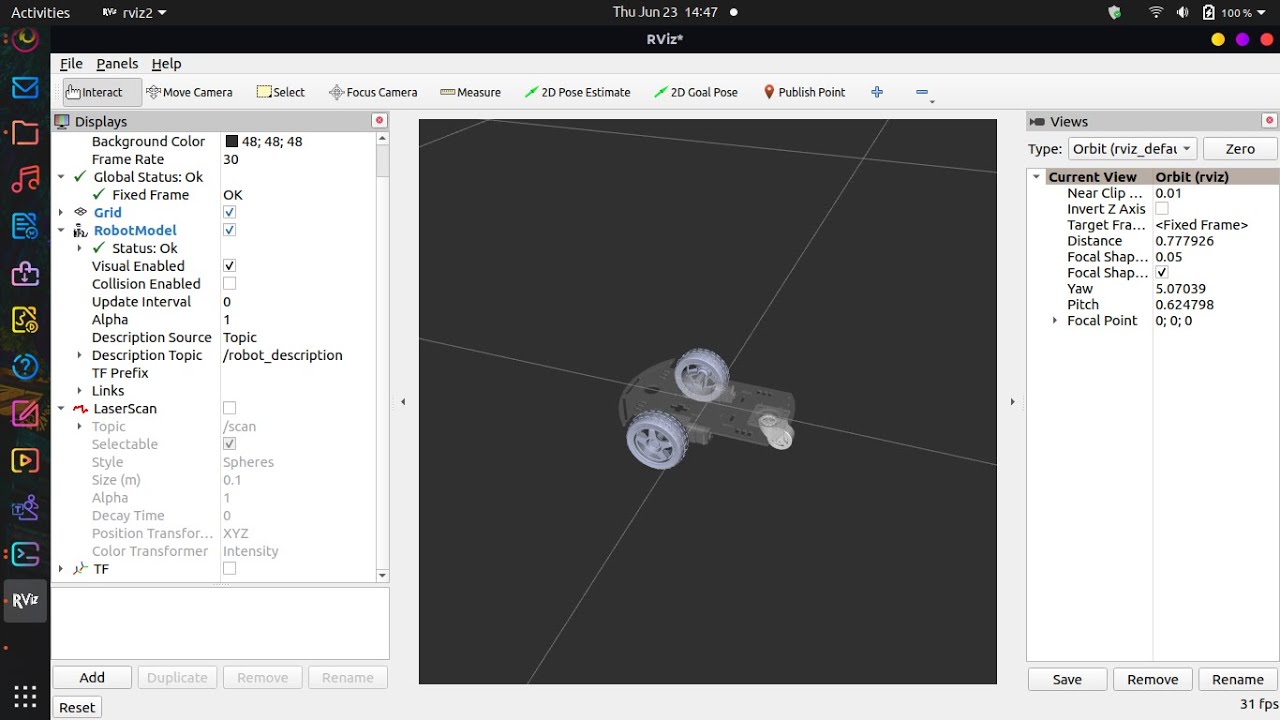The width and height of the screenshot is (1280, 720).
Task: Open Mail app from the dock
Action: (25, 88)
